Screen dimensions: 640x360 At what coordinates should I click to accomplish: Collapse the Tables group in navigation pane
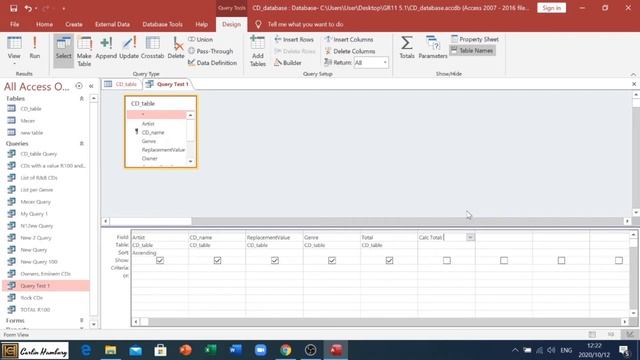[82, 99]
